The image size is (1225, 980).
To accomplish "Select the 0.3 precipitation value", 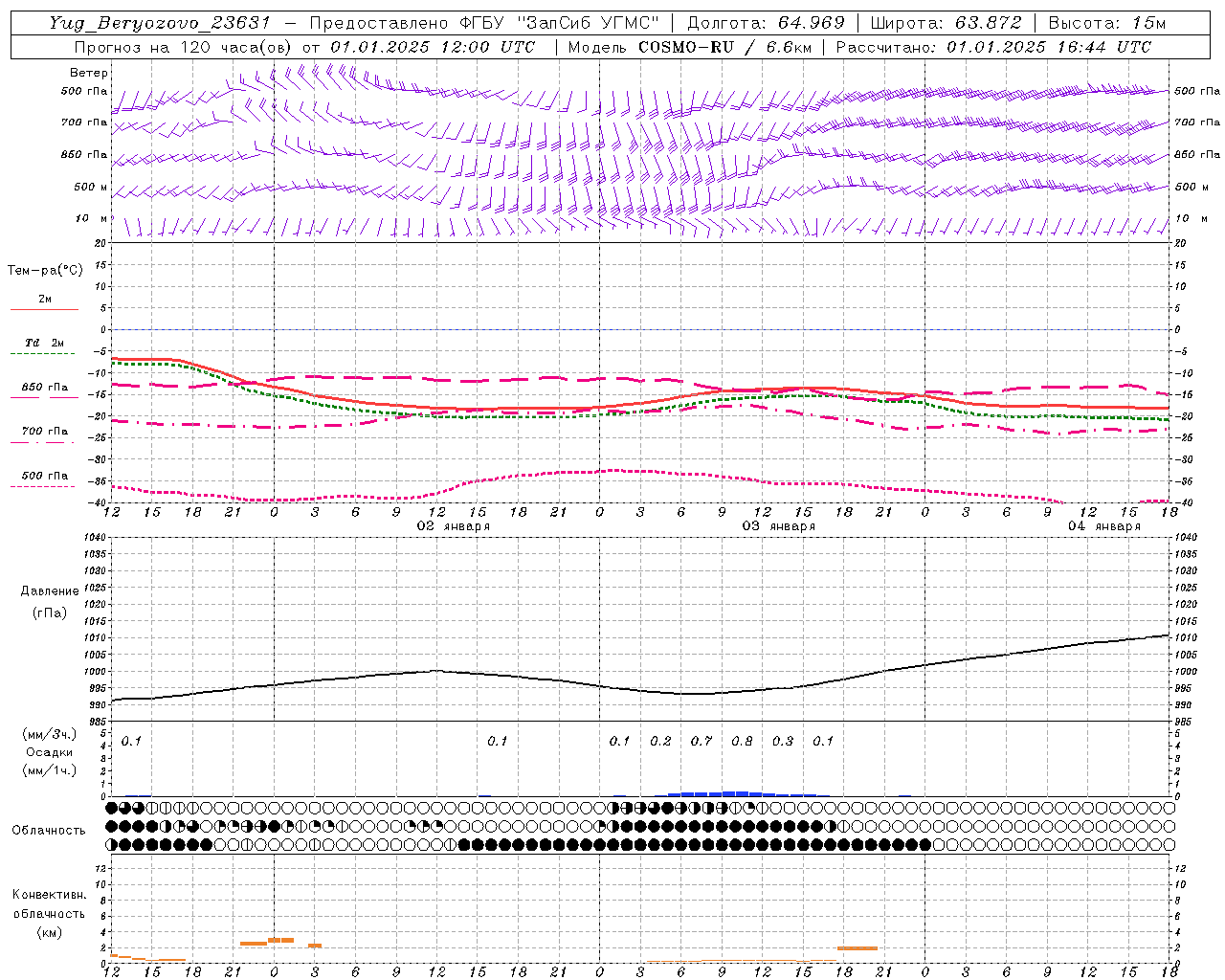I will [783, 741].
